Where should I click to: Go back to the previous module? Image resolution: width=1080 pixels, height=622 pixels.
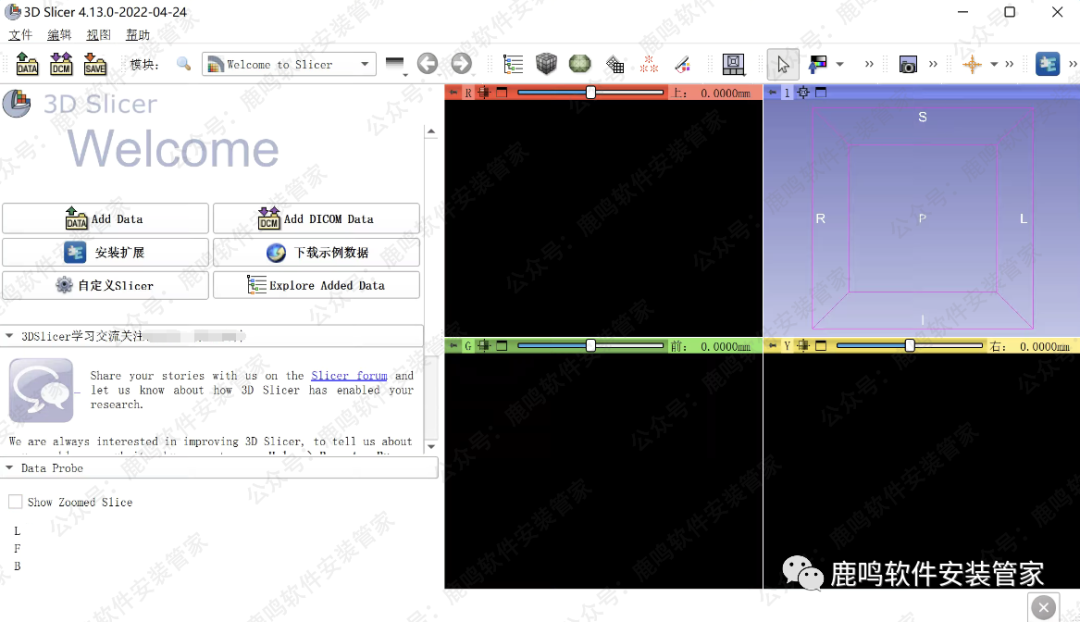(427, 64)
